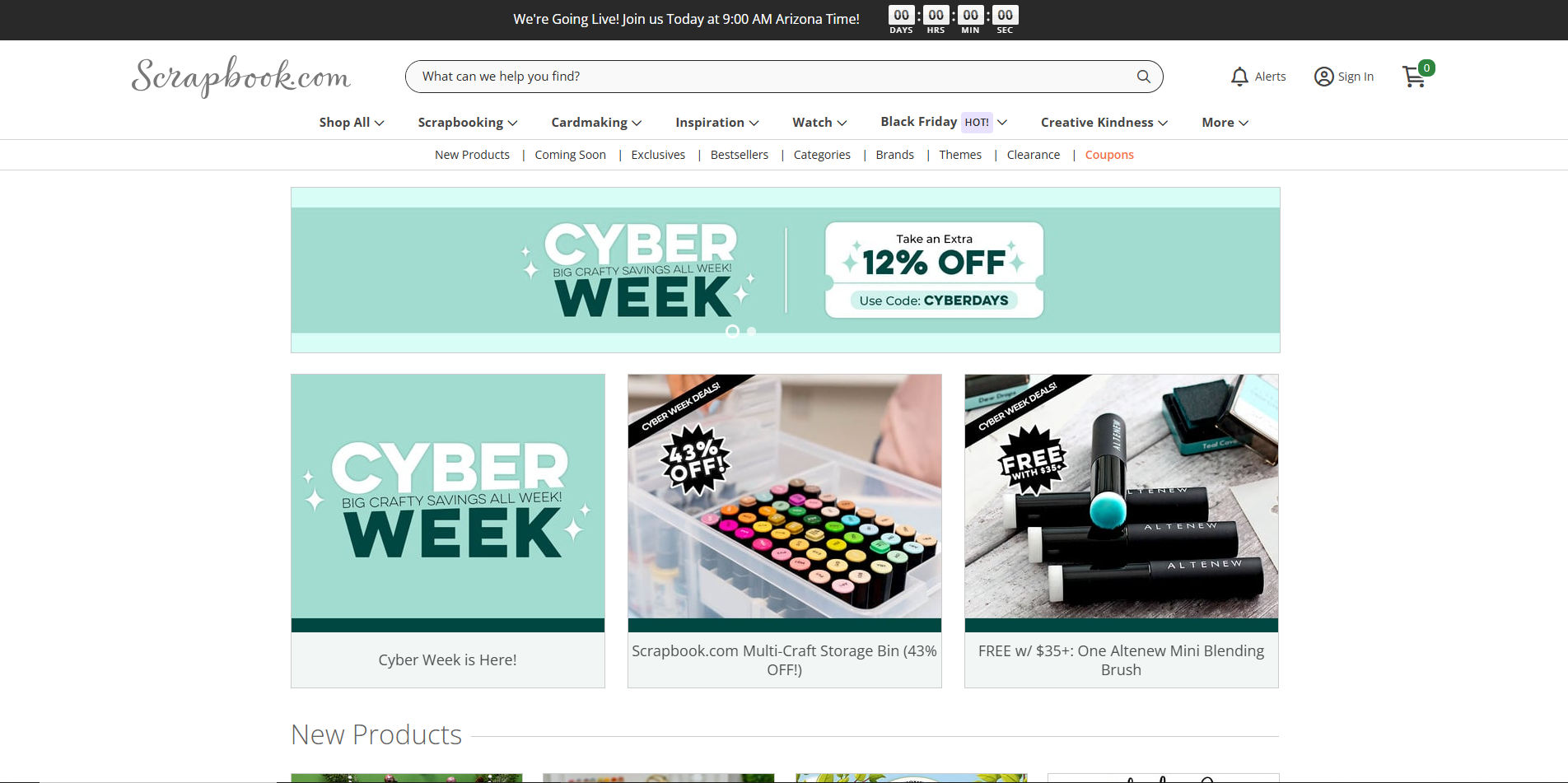
Task: Open the Black Friday HOT! dropdown
Action: tap(944, 122)
